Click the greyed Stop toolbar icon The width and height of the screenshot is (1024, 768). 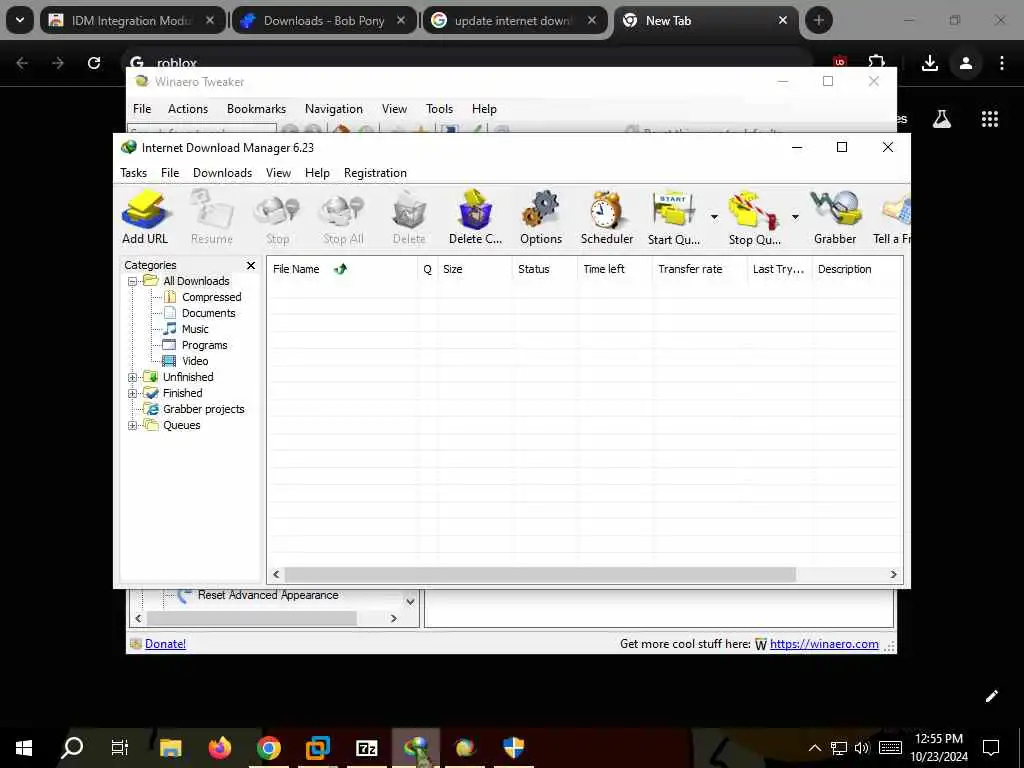click(278, 217)
